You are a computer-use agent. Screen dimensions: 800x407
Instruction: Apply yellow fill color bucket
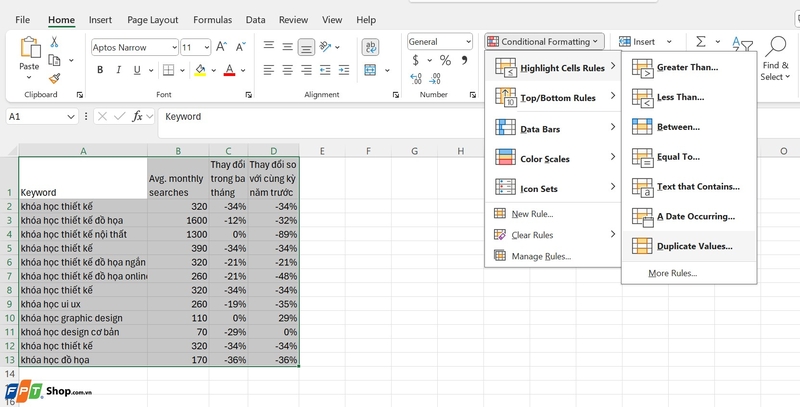pyautogui.click(x=200, y=70)
